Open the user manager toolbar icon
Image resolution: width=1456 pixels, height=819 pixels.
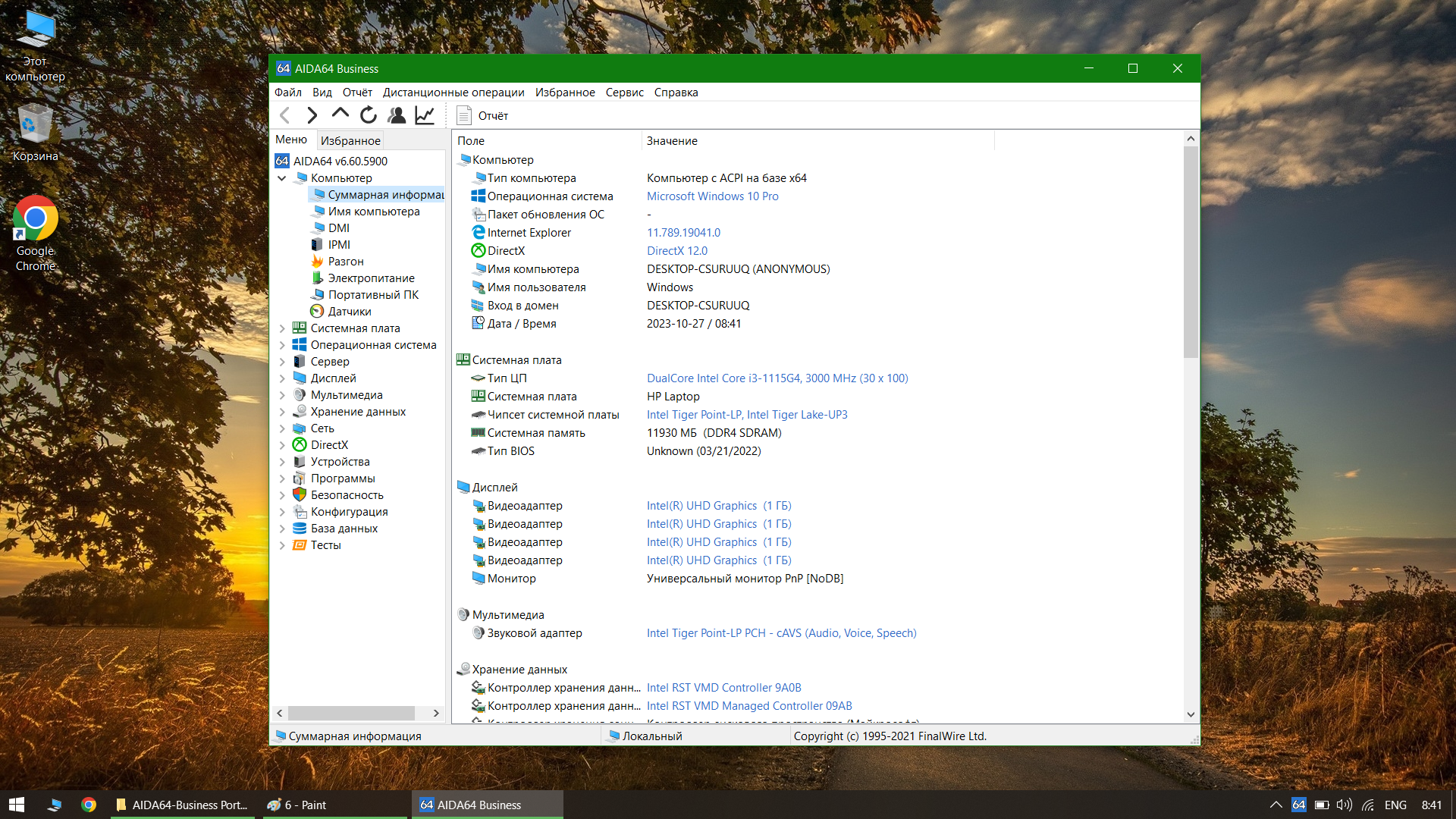tap(397, 115)
